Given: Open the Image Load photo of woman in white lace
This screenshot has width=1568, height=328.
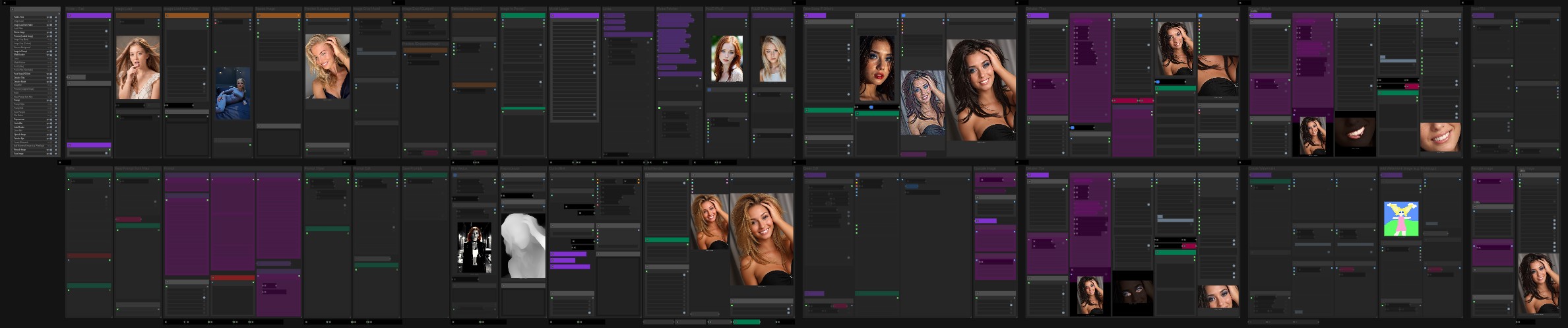Looking at the screenshot, I should tap(138, 67).
